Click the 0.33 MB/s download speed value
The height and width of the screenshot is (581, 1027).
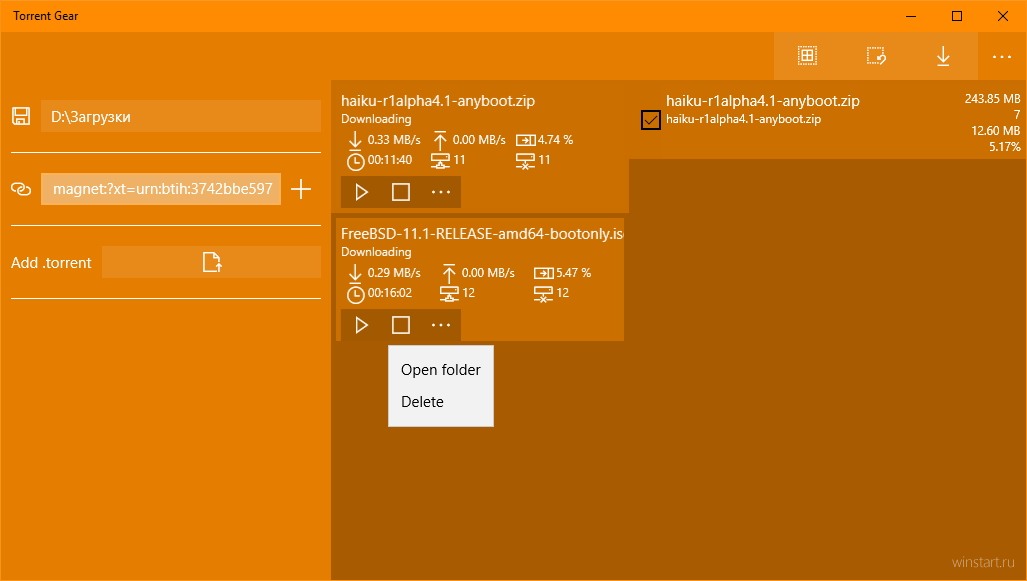point(394,140)
